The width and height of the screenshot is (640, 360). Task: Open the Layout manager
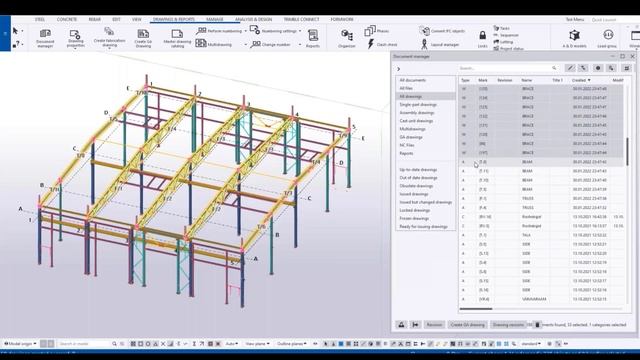click(440, 44)
